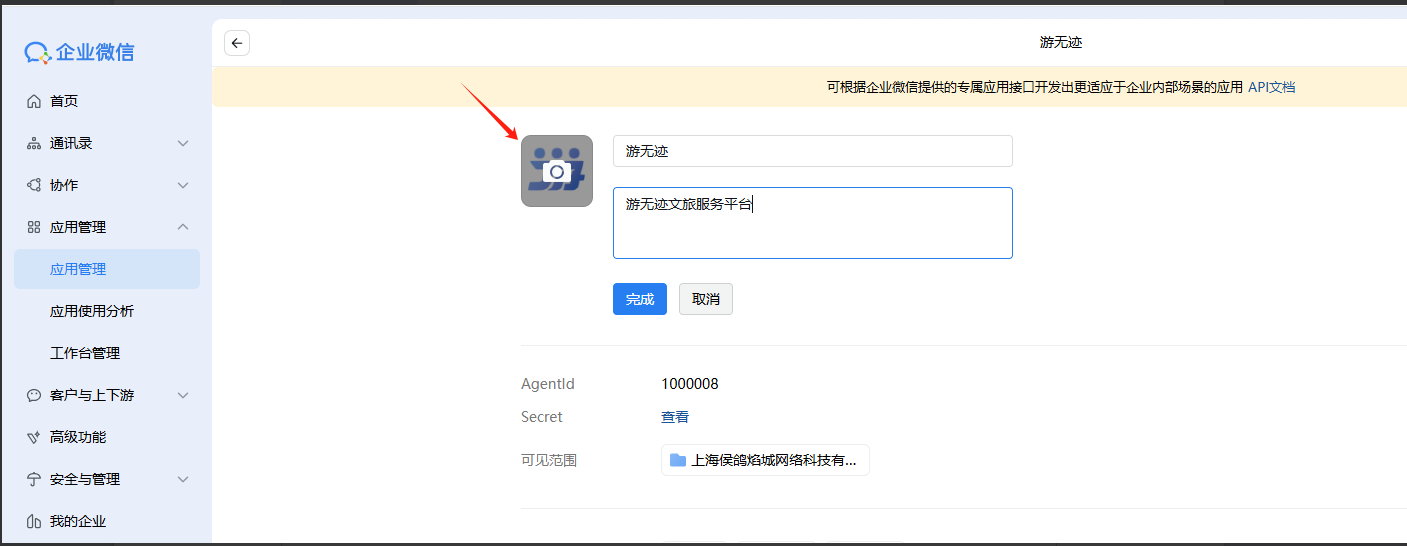Click the 企业微信 logo
Viewport: 1407px width, 546px height.
pyautogui.click(x=80, y=53)
